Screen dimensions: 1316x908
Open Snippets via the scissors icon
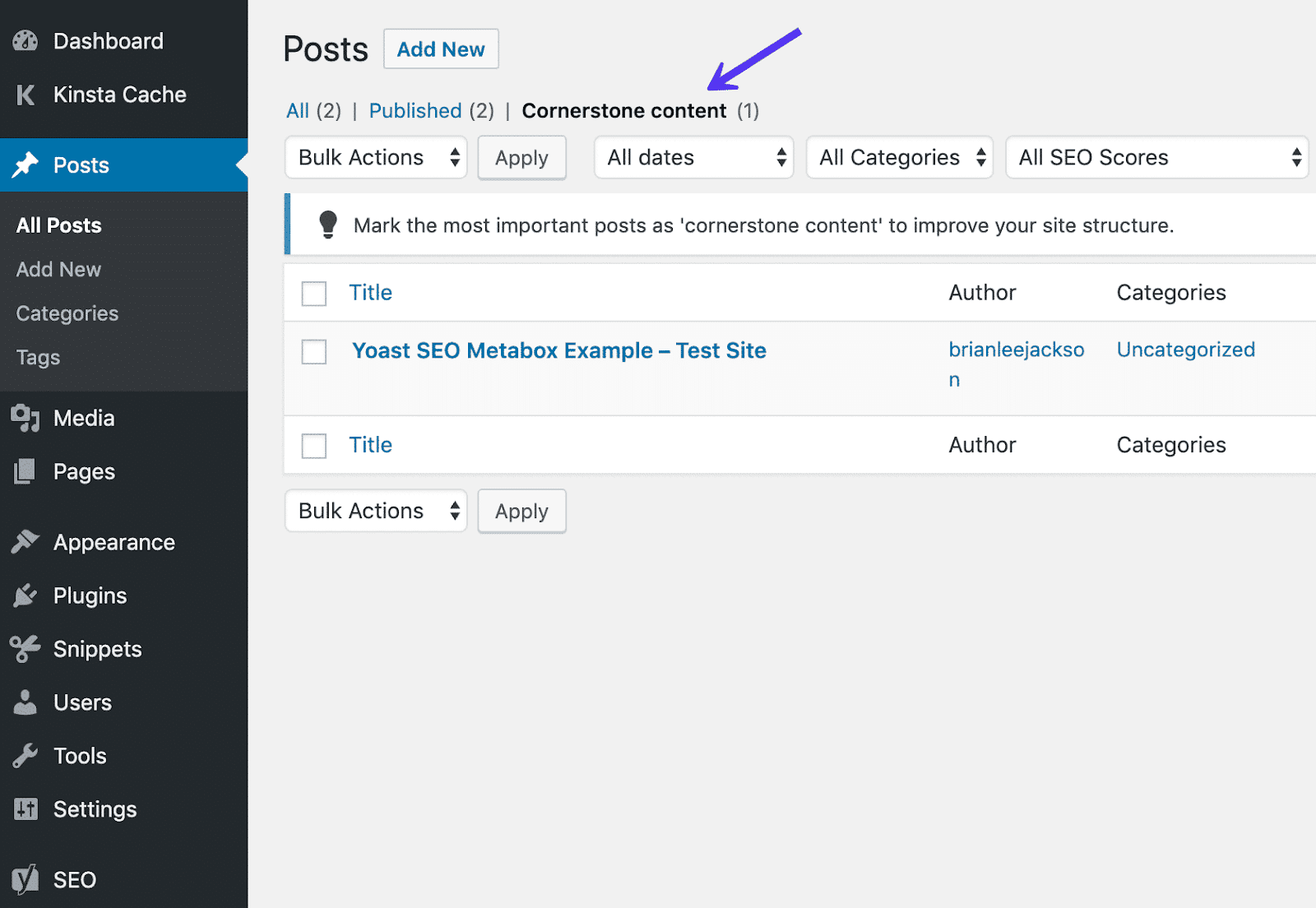(x=25, y=648)
